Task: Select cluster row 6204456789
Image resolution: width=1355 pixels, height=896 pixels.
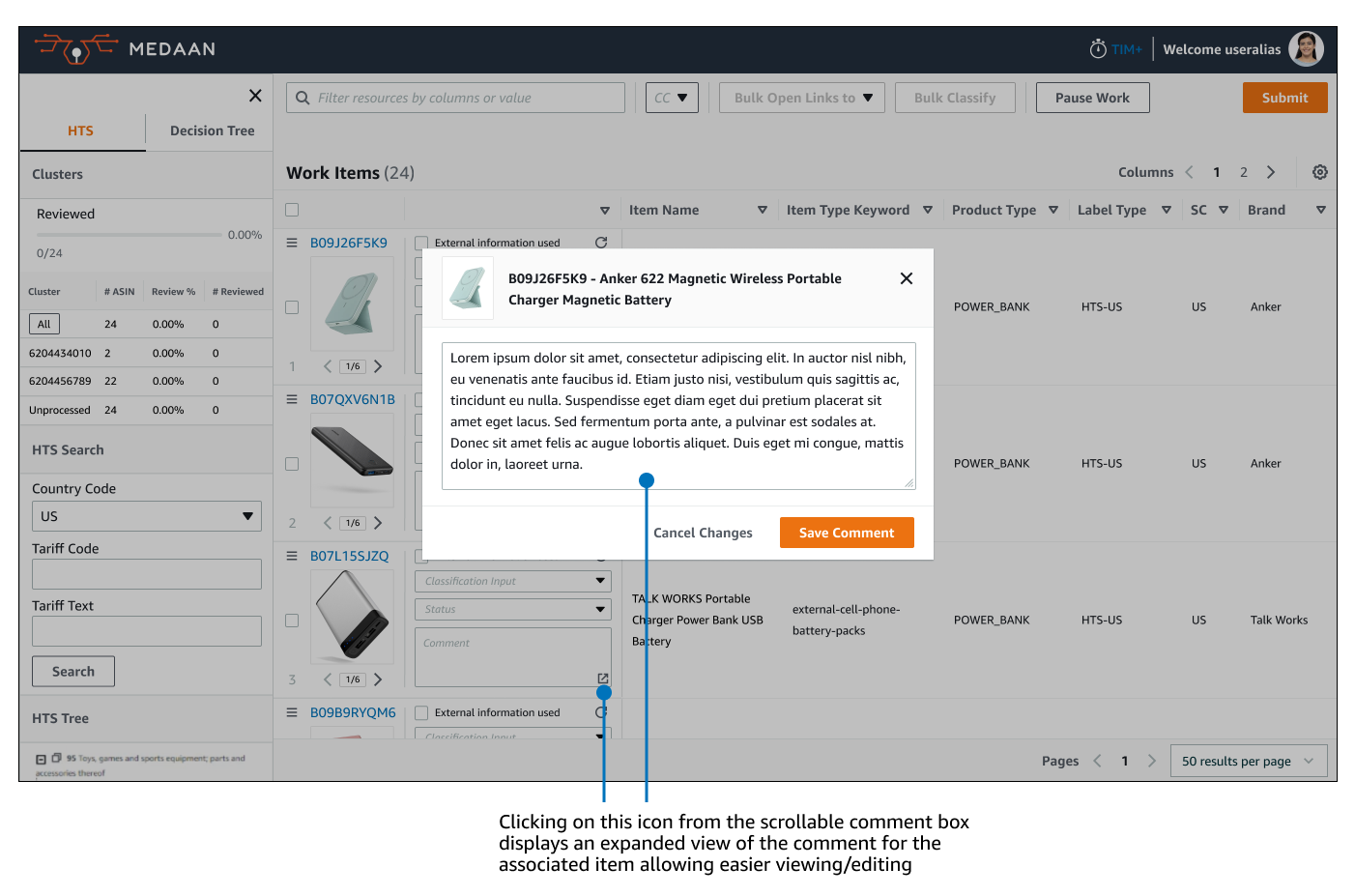Action: click(145, 381)
